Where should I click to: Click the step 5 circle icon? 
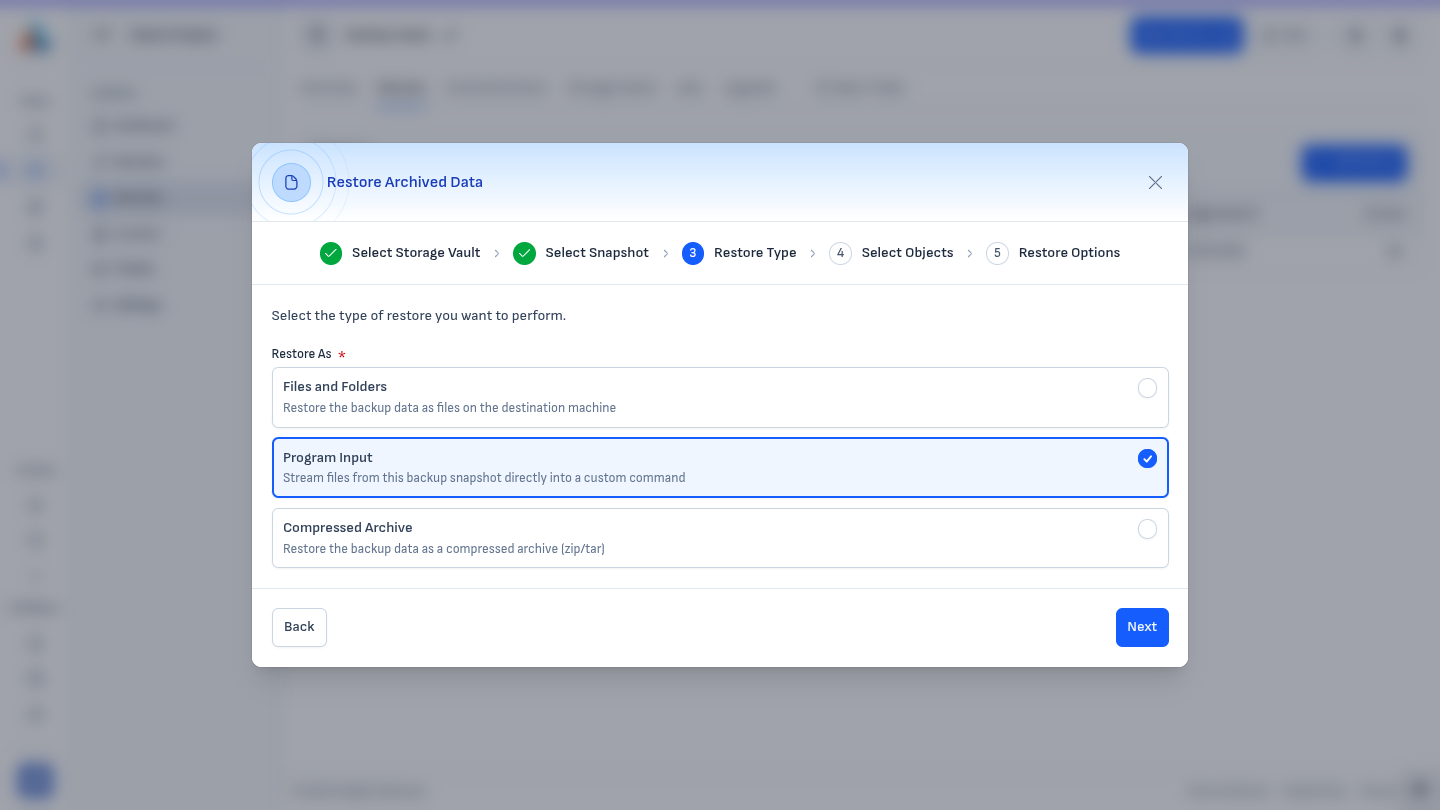pyautogui.click(x=997, y=253)
